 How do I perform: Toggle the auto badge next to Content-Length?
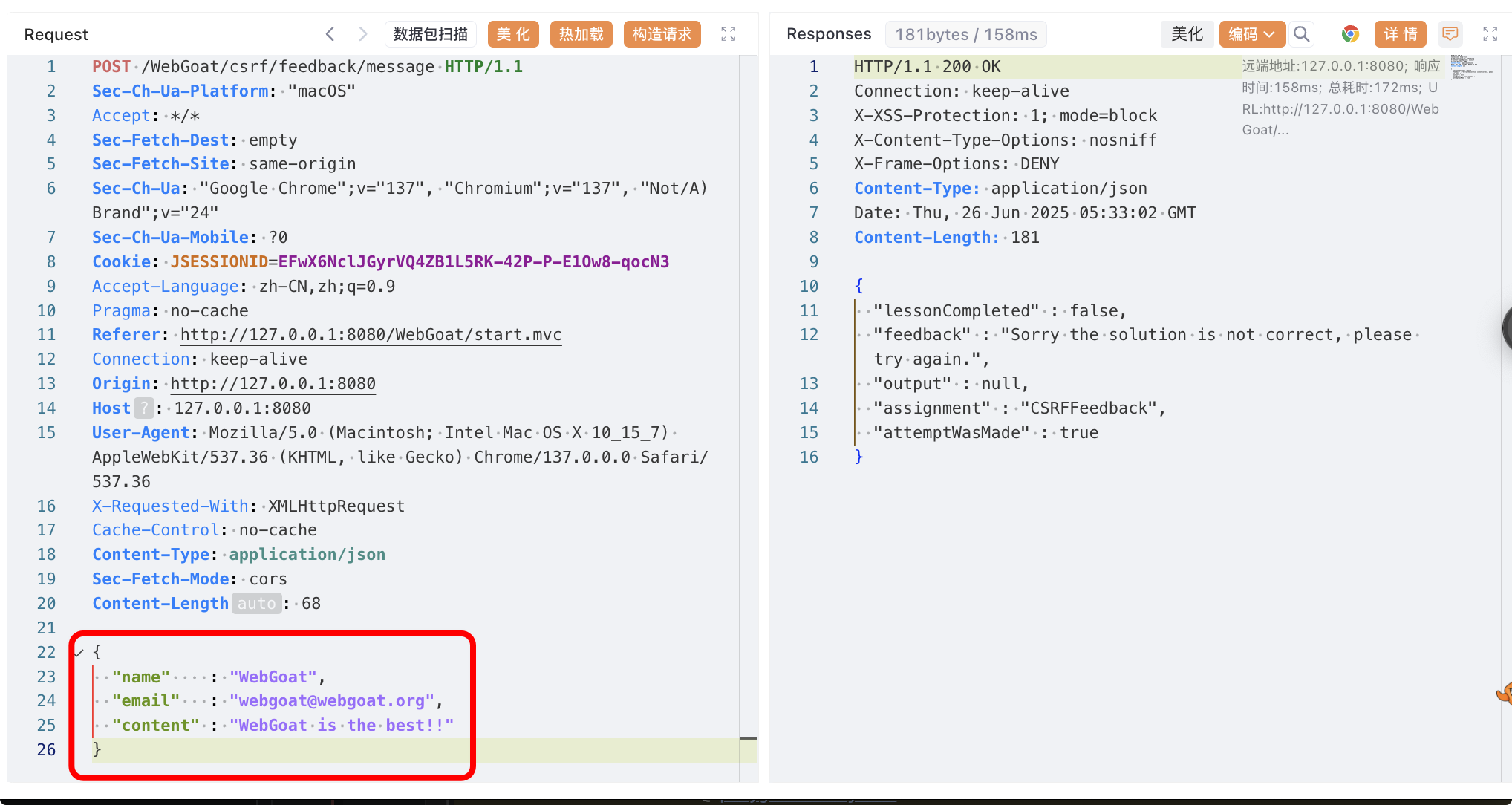256,604
